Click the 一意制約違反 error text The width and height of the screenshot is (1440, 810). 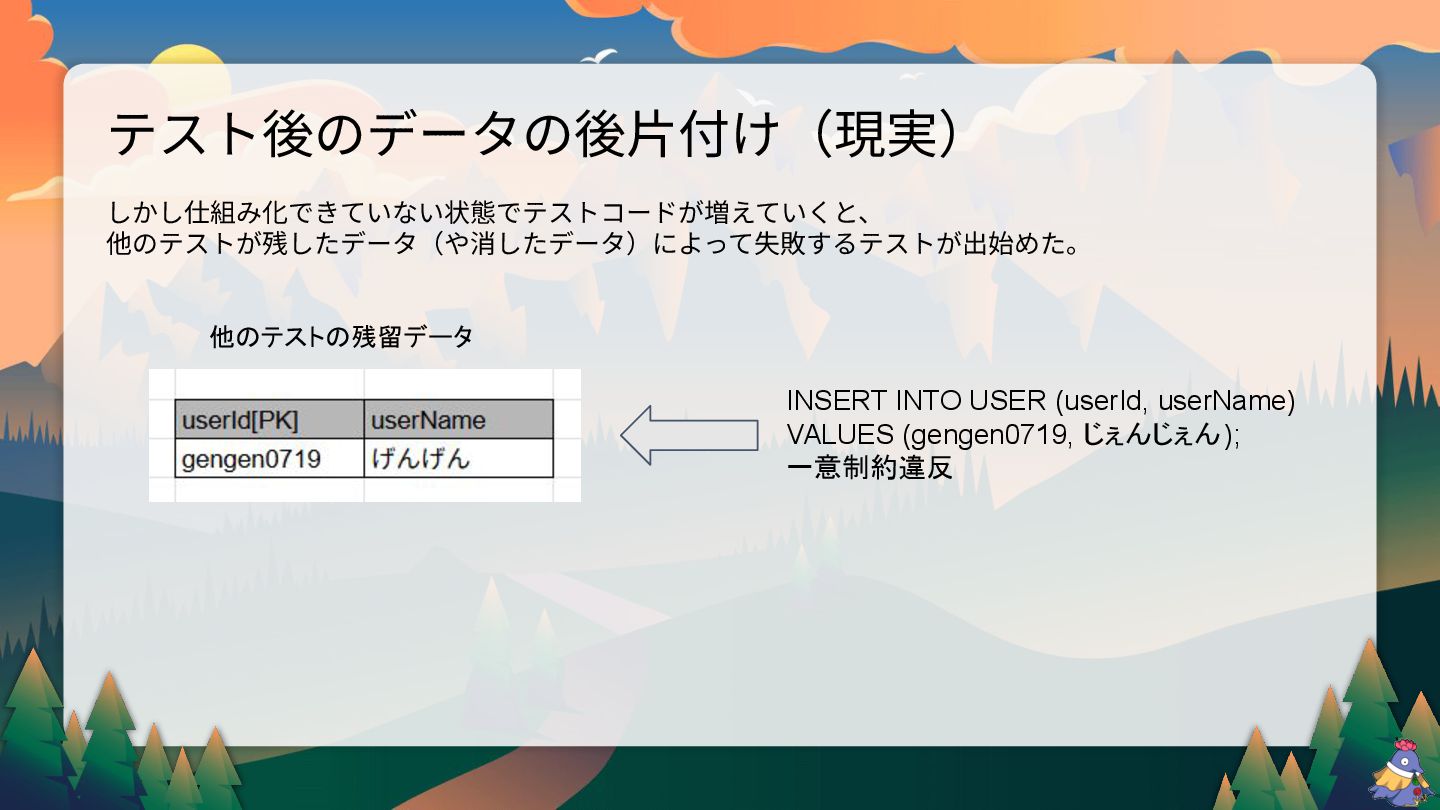pyautogui.click(x=869, y=467)
